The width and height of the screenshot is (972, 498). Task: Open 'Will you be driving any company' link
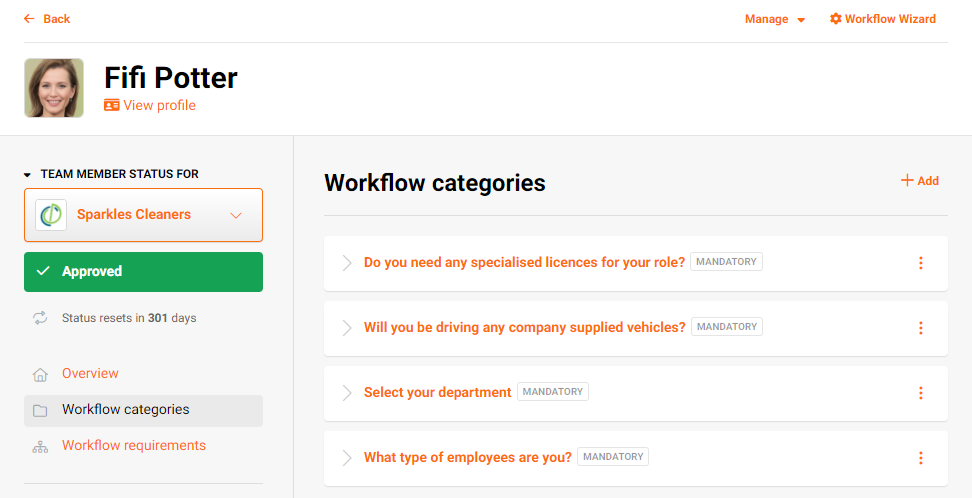click(x=524, y=327)
